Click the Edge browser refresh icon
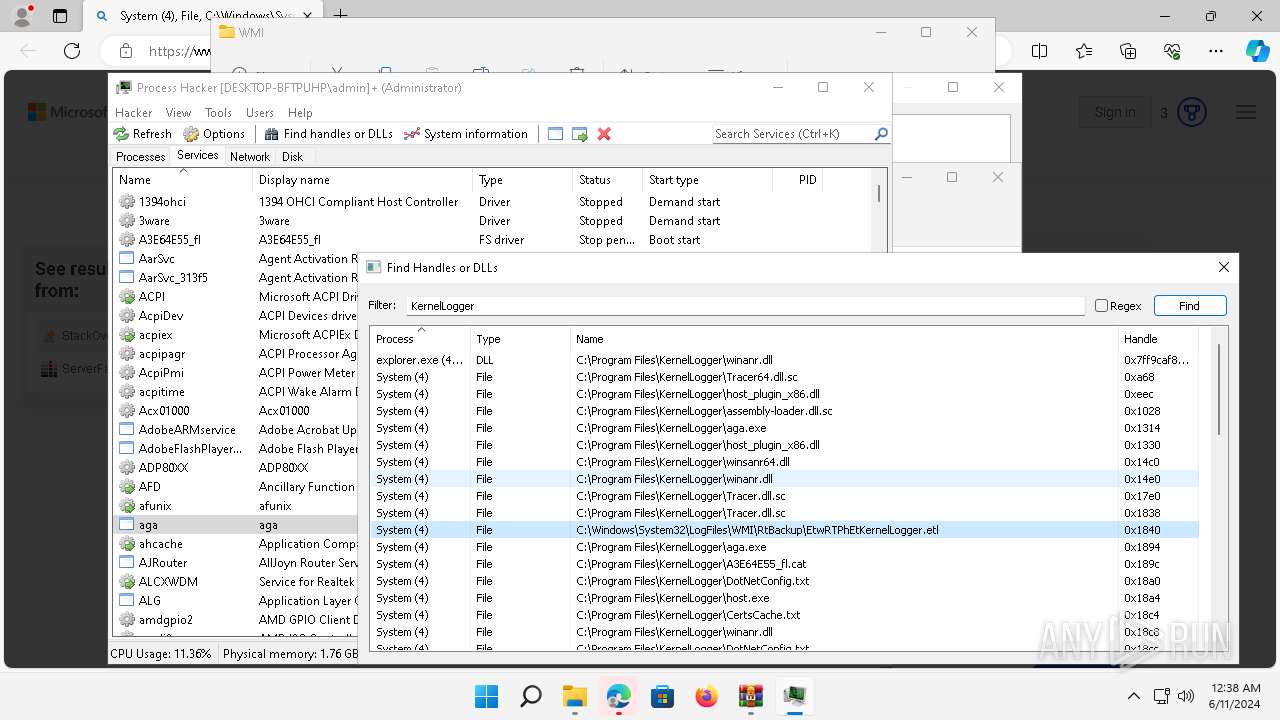The height and width of the screenshot is (720, 1280). click(72, 51)
